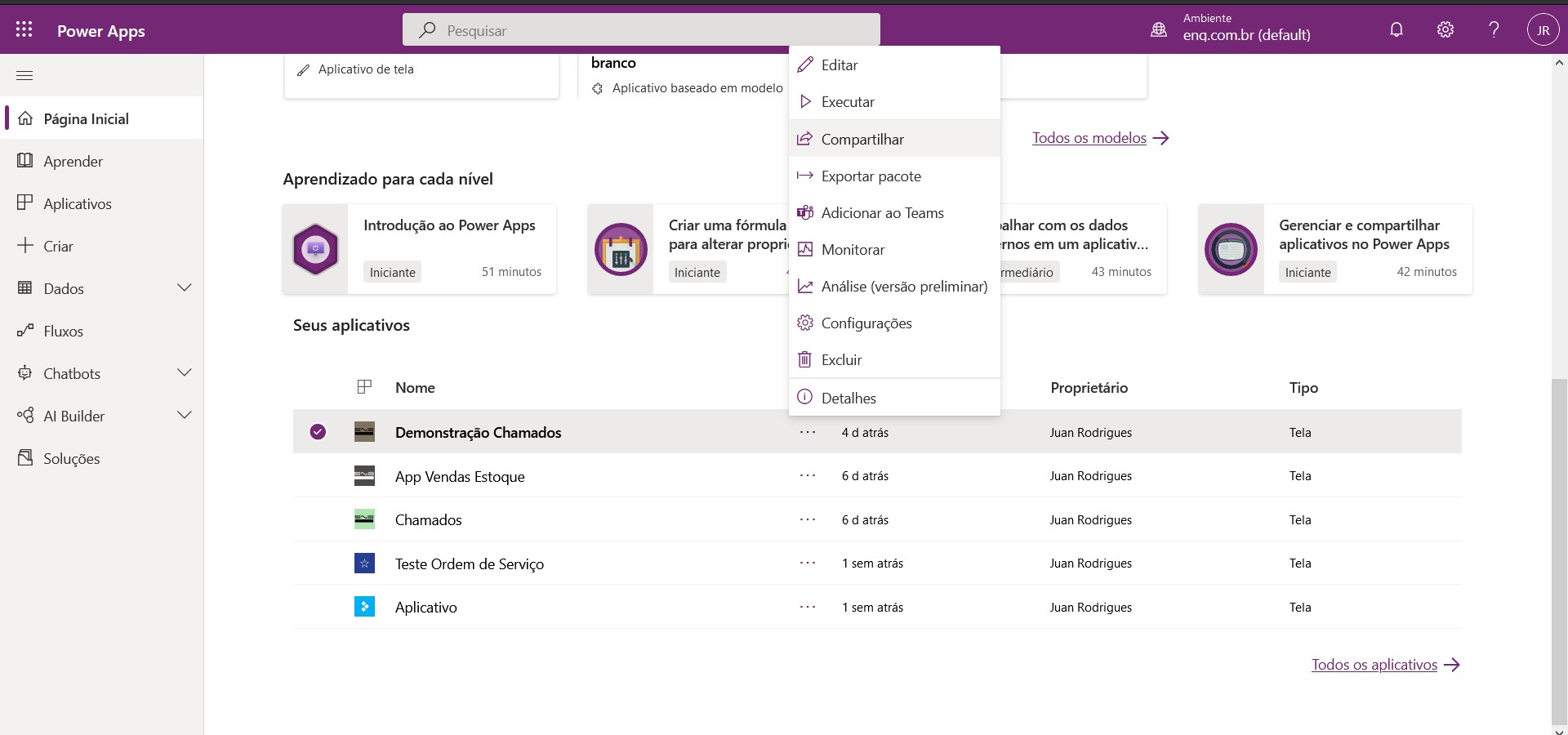Click '4 d atrás' modified cell
1568x735 pixels.
(865, 432)
